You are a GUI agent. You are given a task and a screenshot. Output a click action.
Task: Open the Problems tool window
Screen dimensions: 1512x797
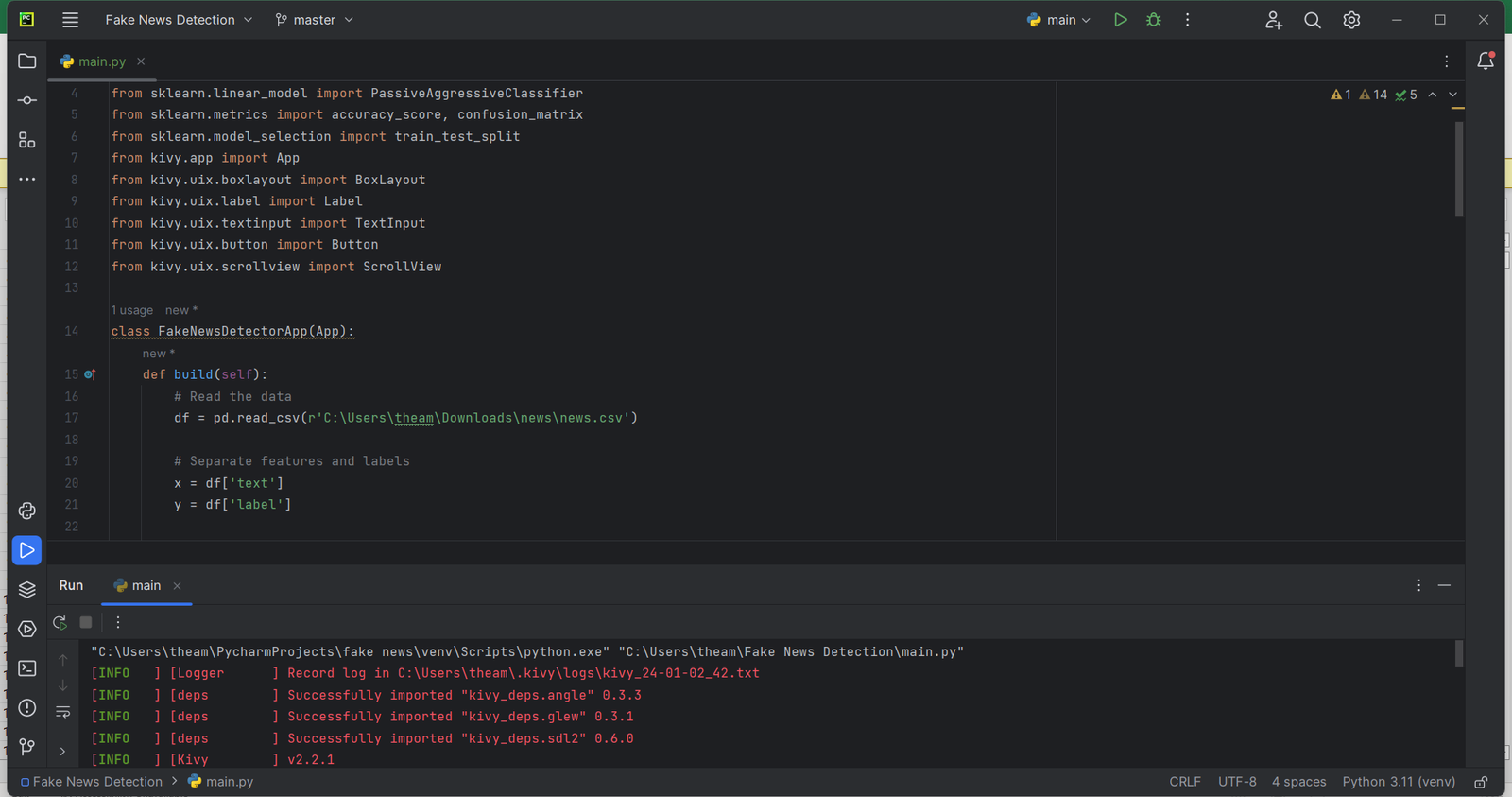pos(27,708)
